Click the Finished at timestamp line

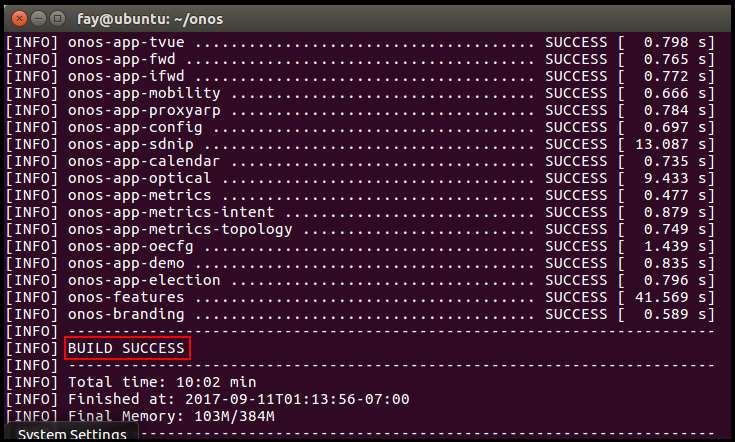(238, 399)
